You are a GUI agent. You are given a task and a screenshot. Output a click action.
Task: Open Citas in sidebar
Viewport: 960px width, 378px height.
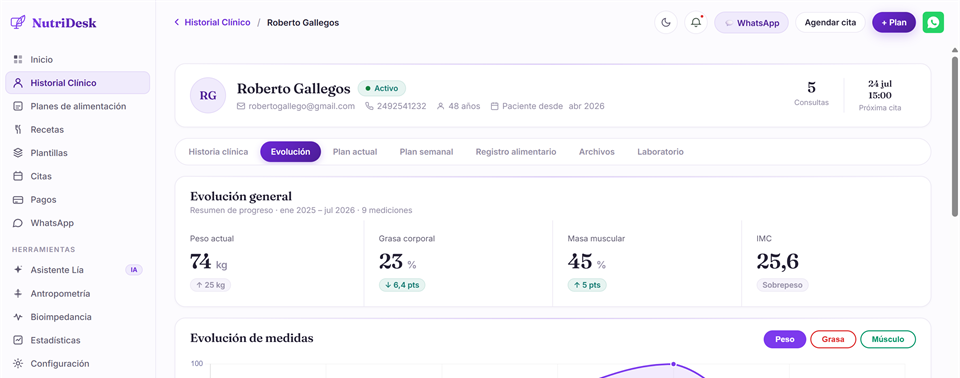[77, 176]
